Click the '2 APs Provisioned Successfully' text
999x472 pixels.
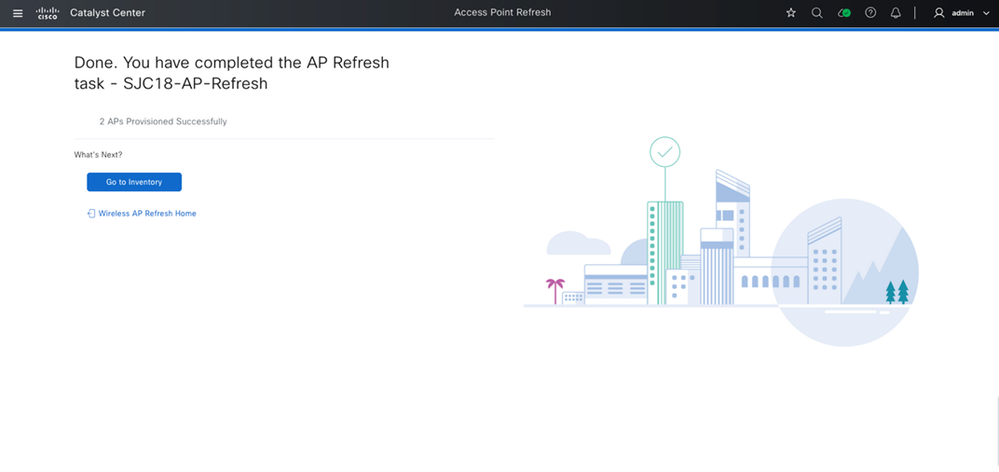click(163, 121)
